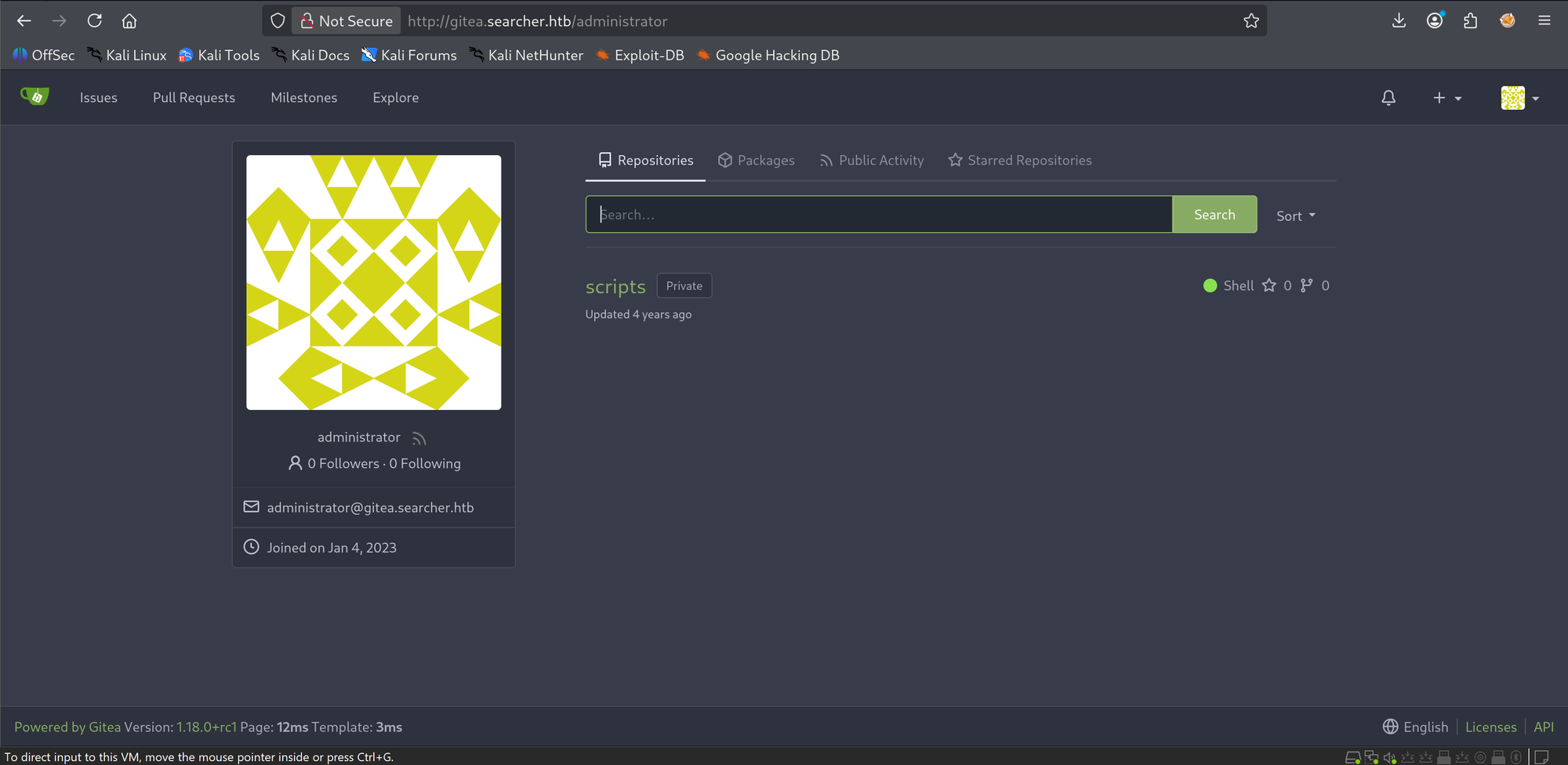Click the Gitea logo home icon
The width and height of the screenshot is (1568, 765).
pyautogui.click(x=34, y=96)
